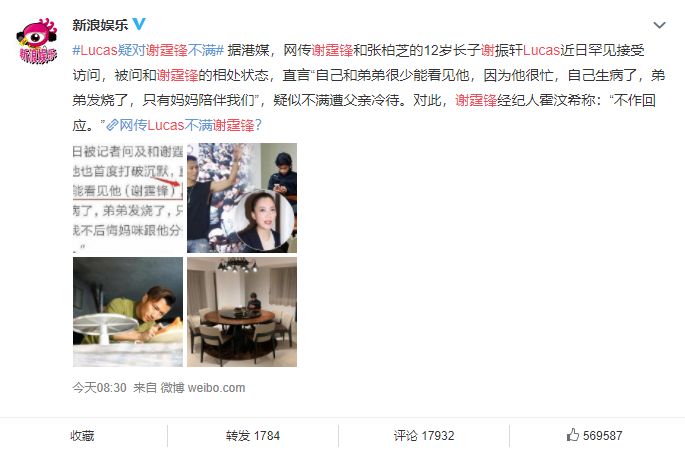This screenshot has height=455, width=685.
Task: Open the man carving food thumbnail
Action: [x=128, y=312]
